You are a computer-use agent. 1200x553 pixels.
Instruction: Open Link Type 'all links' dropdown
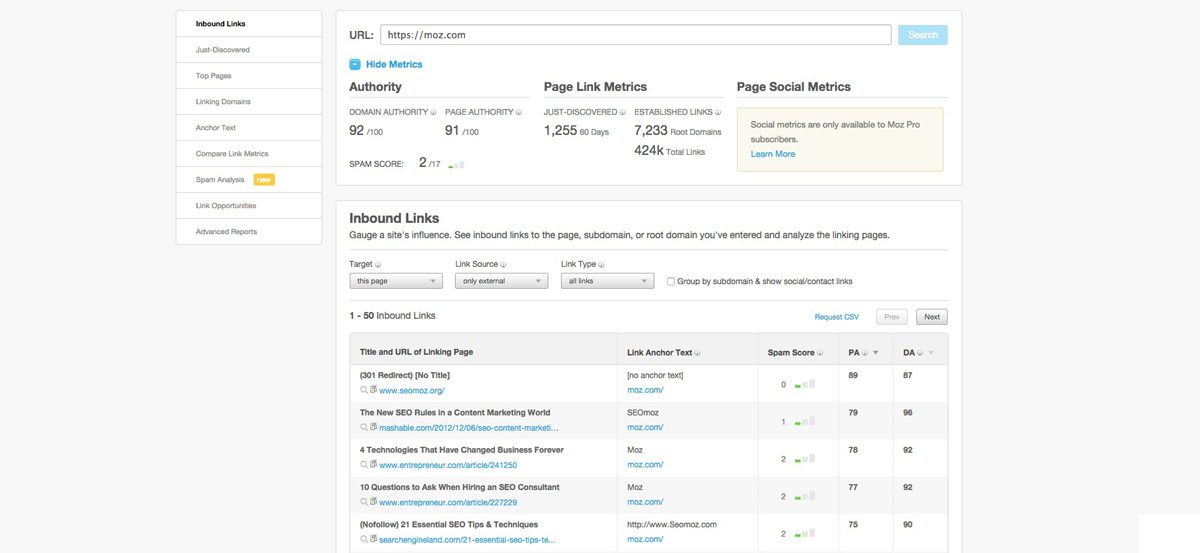click(607, 281)
